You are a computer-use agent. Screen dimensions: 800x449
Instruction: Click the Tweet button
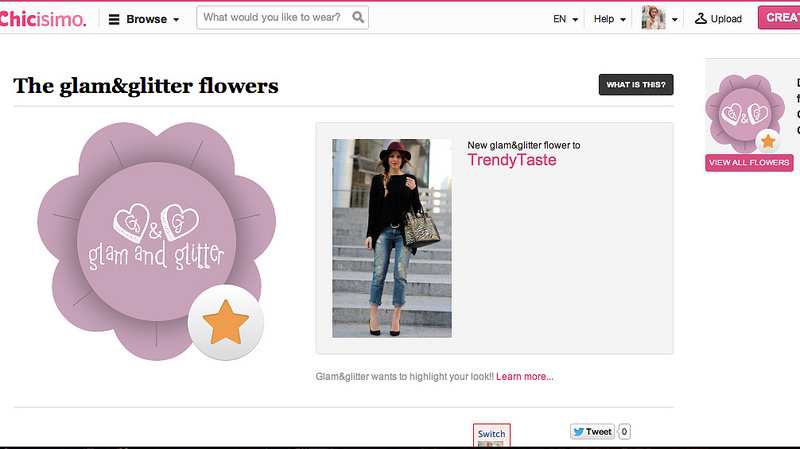click(592, 432)
